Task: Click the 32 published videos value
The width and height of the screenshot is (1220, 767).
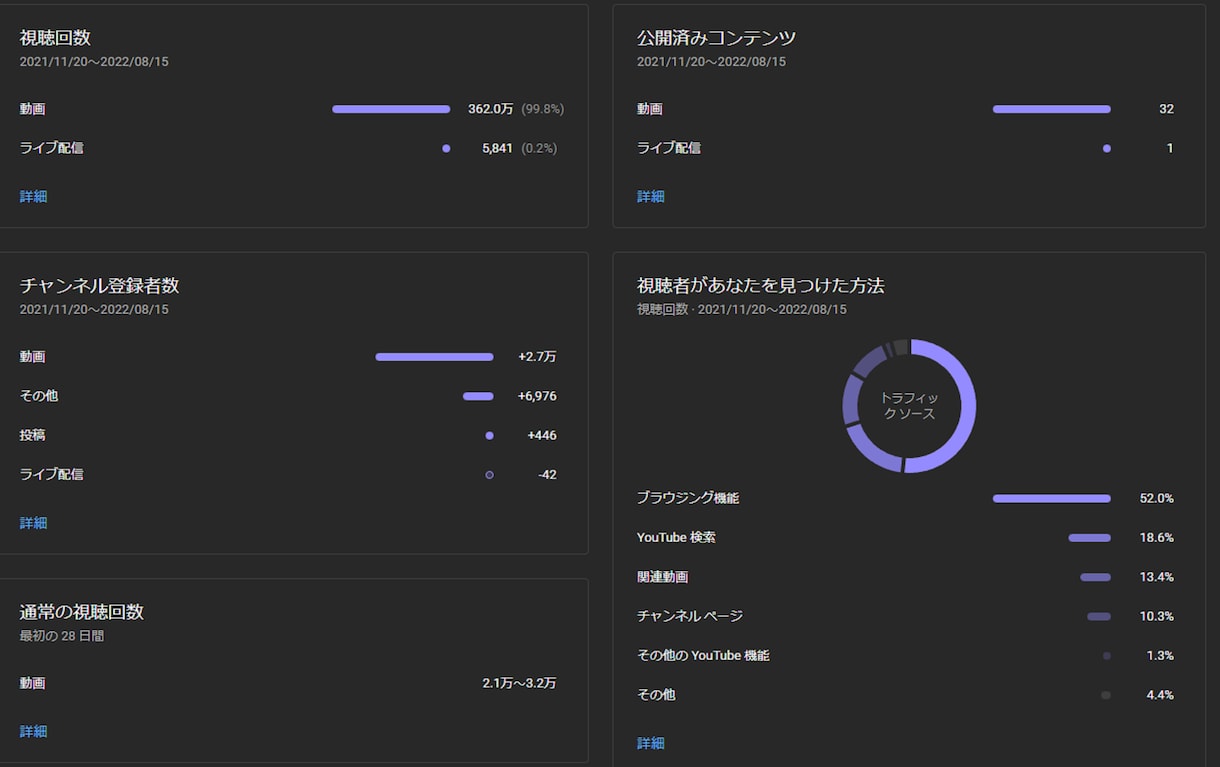Action: click(1166, 109)
